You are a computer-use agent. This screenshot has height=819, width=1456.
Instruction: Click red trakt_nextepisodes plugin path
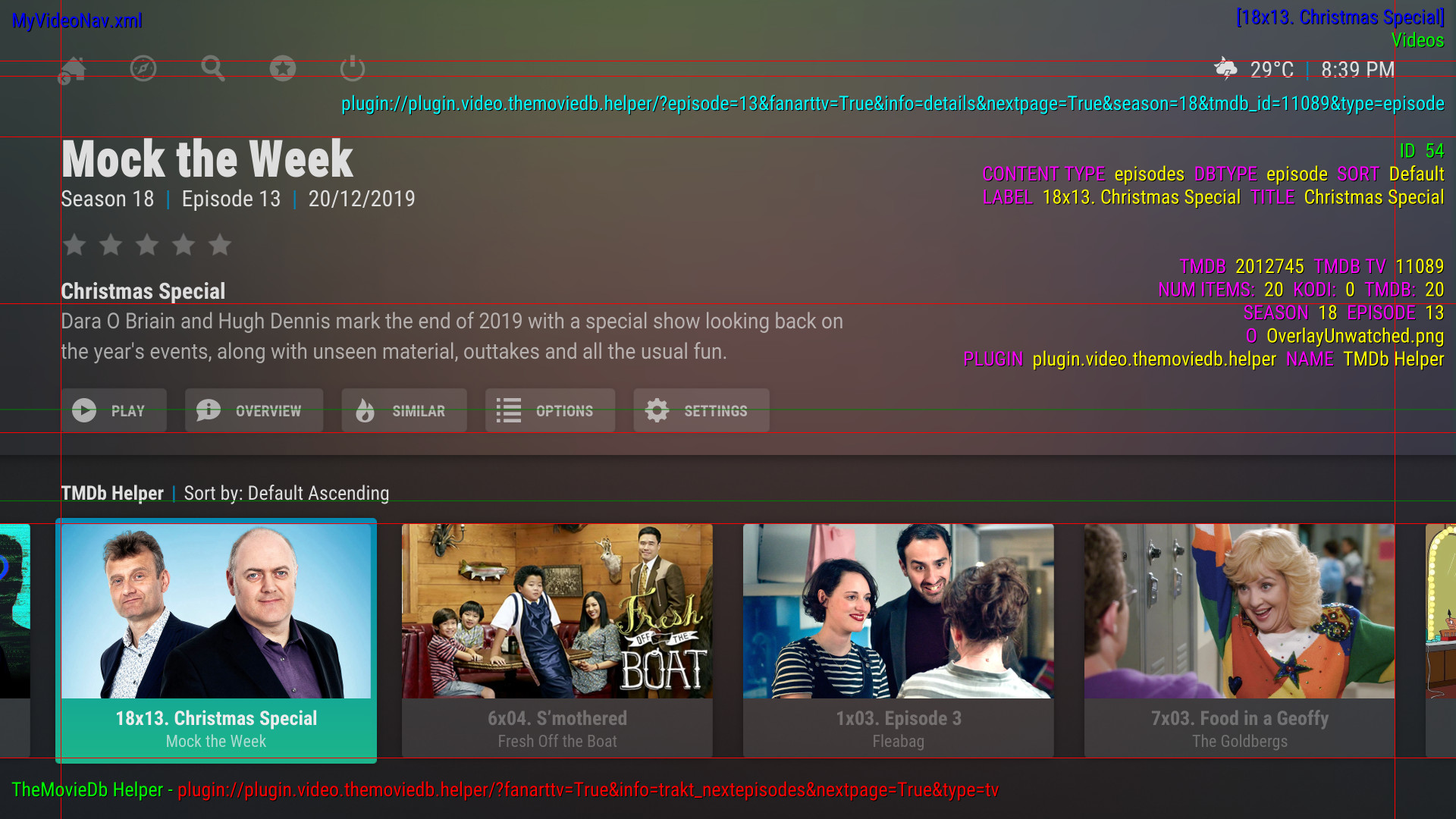(588, 789)
